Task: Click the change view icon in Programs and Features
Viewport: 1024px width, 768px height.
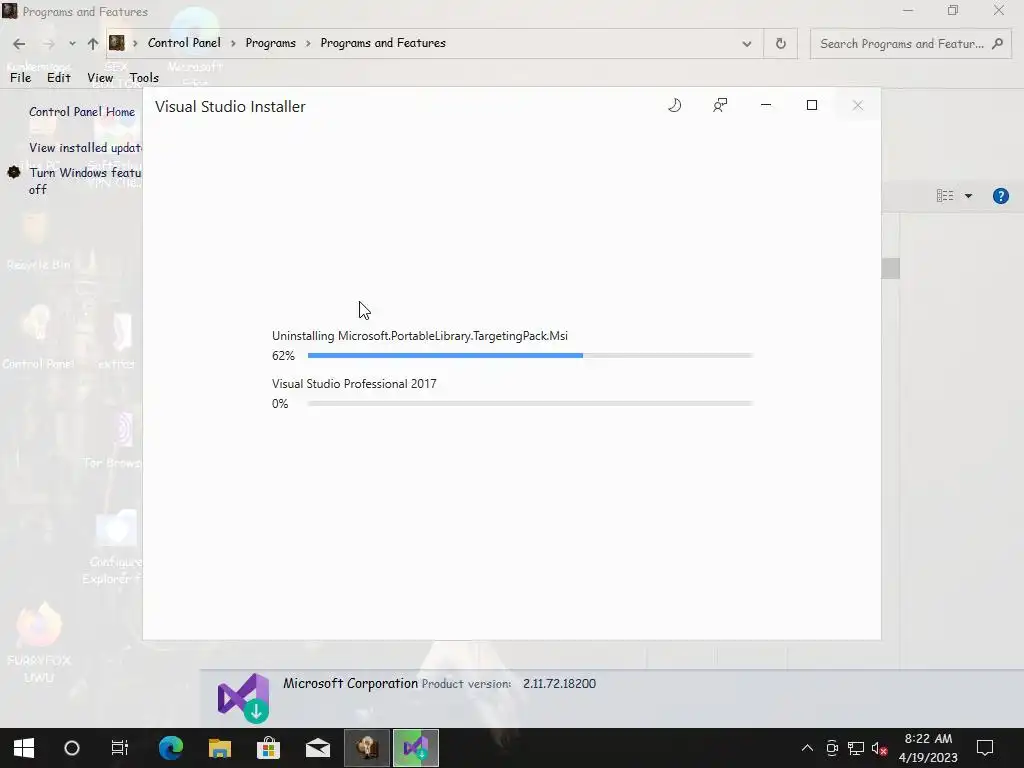Action: tap(944, 196)
